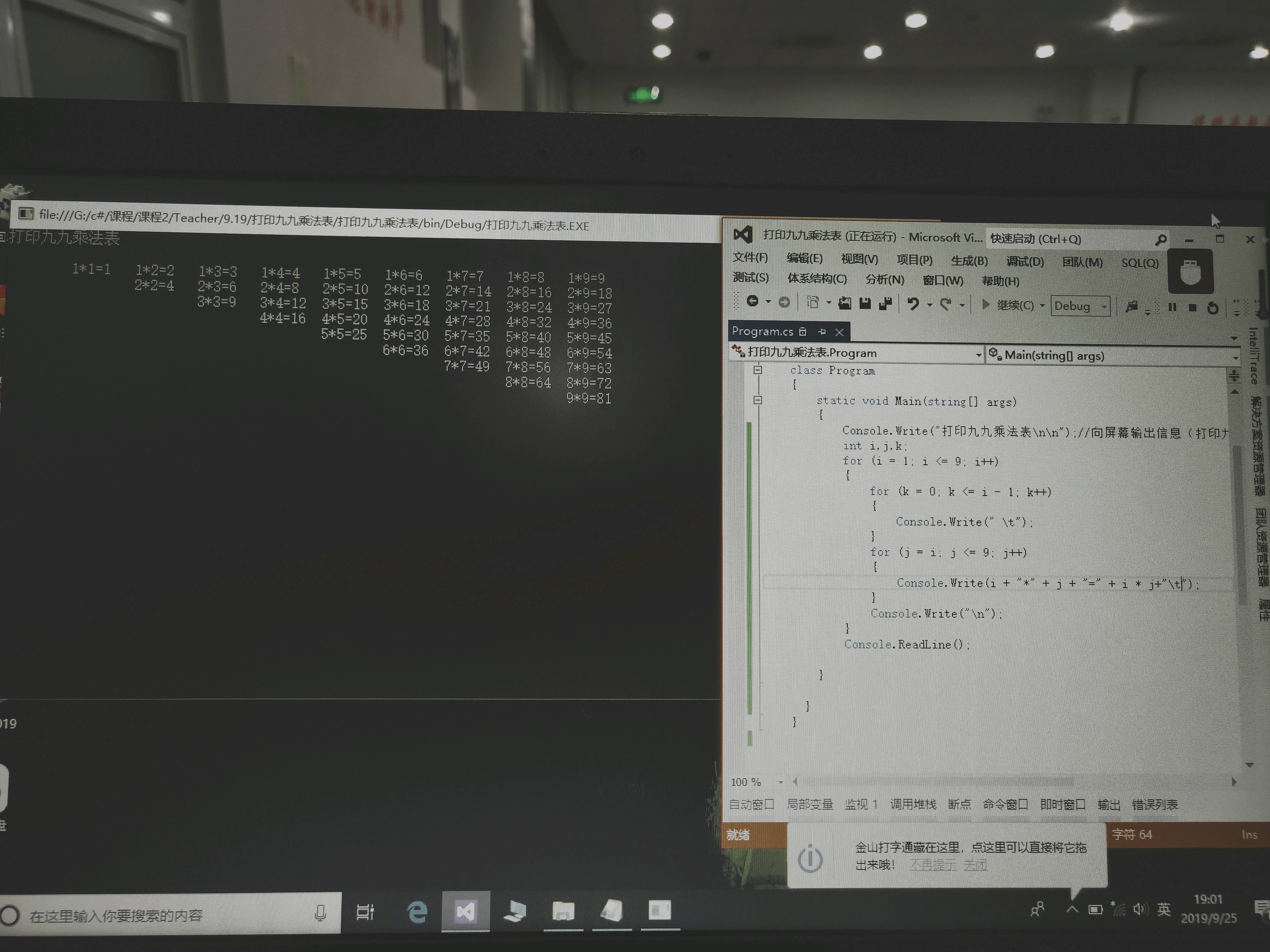Expand the dropdown arrow beside 继续(C)

pyautogui.click(x=1042, y=306)
